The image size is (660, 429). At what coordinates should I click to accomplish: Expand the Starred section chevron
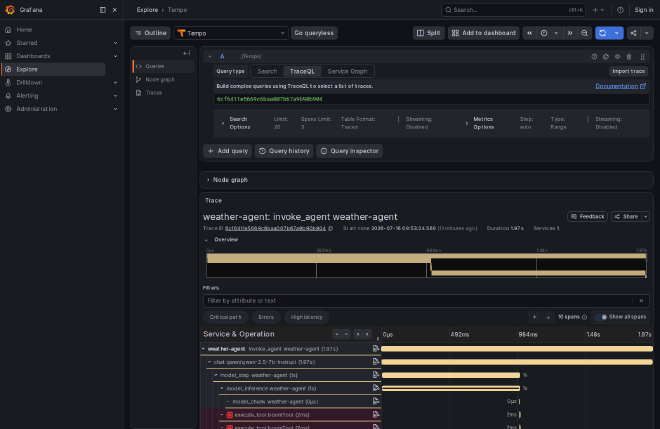point(115,43)
